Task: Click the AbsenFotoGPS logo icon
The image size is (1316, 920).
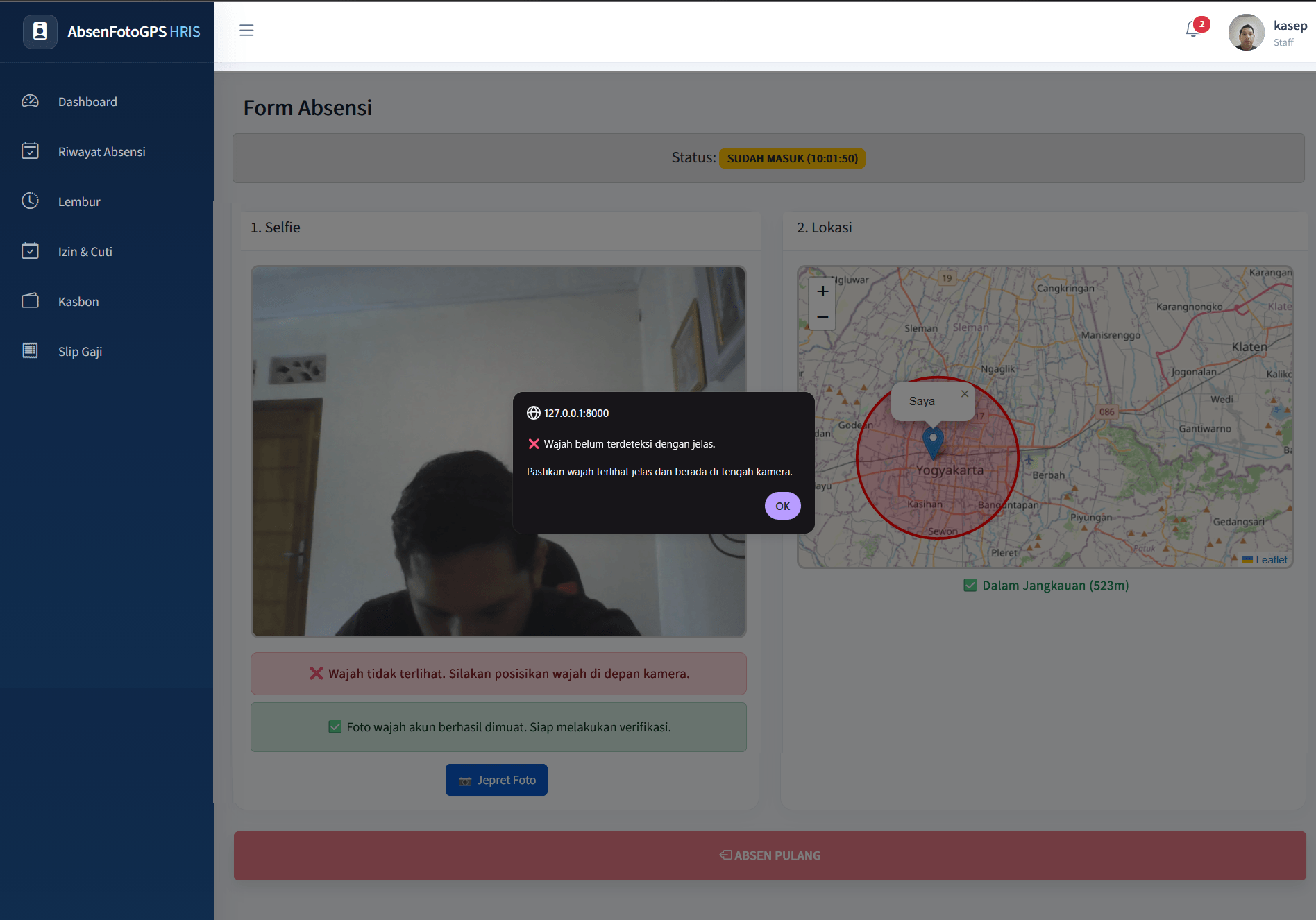Action: pyautogui.click(x=40, y=31)
